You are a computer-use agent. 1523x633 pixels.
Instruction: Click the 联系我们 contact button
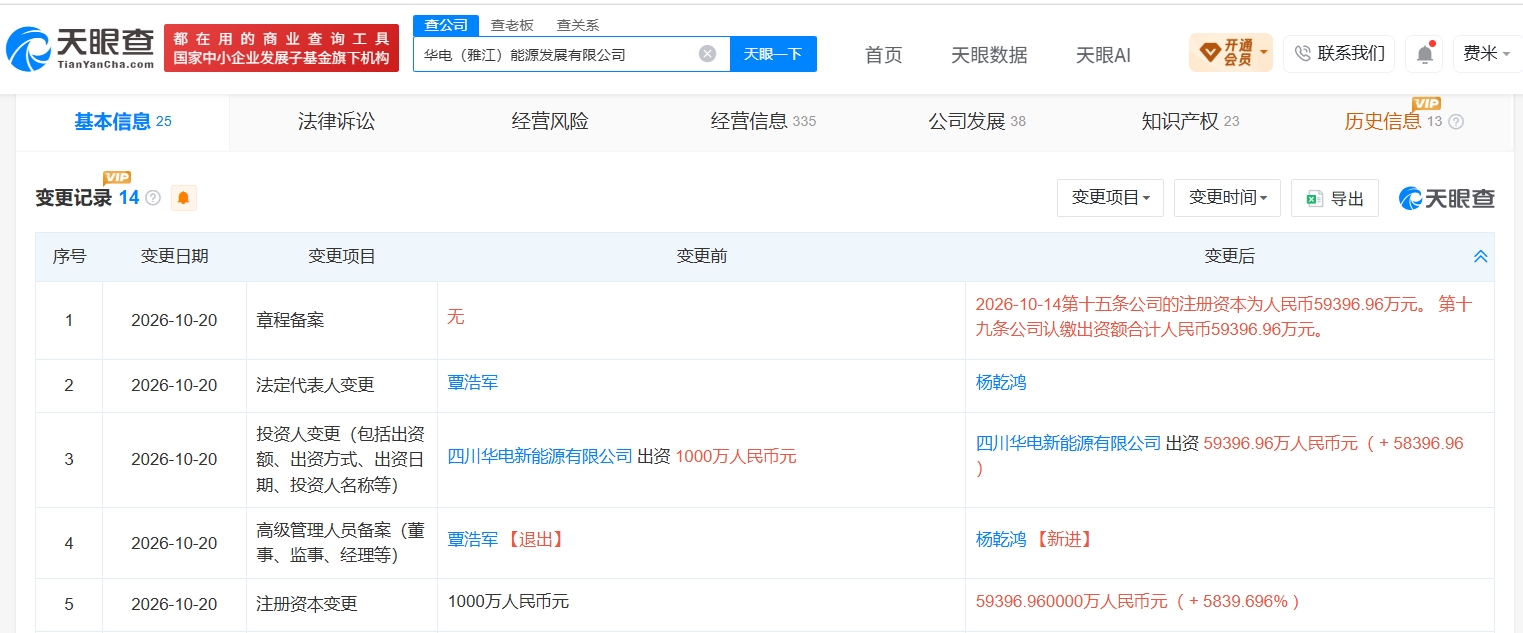coord(1339,54)
